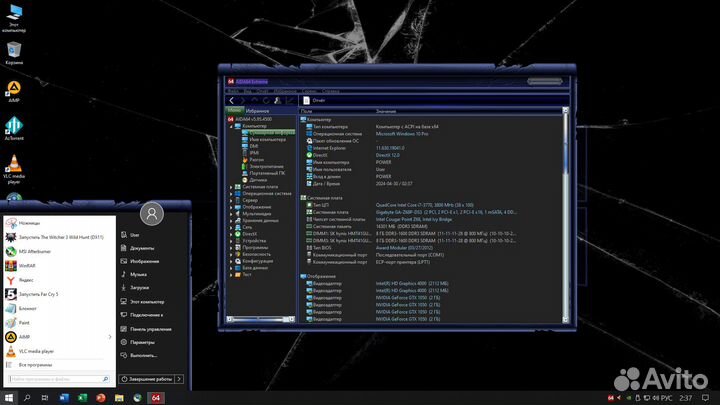Click the user-figure icon in AIDA64 toolbar
720x405 pixels.
click(x=277, y=100)
